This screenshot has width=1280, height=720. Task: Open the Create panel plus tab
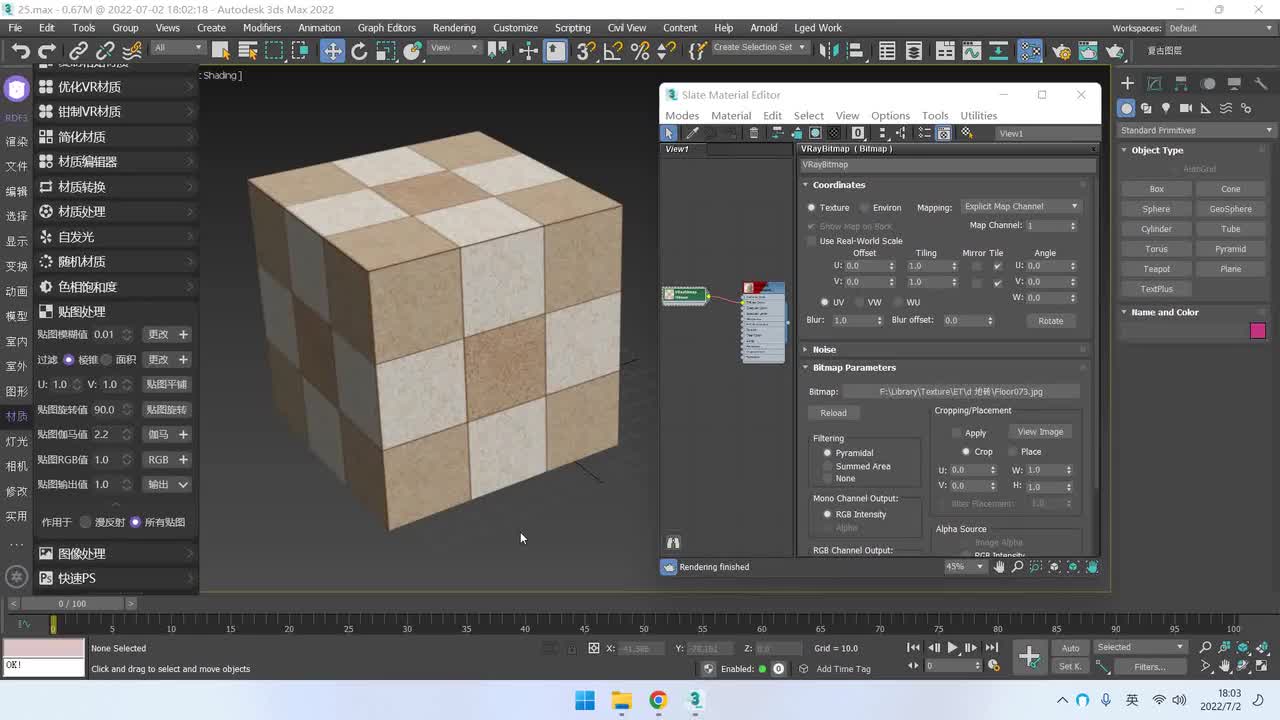[1127, 84]
